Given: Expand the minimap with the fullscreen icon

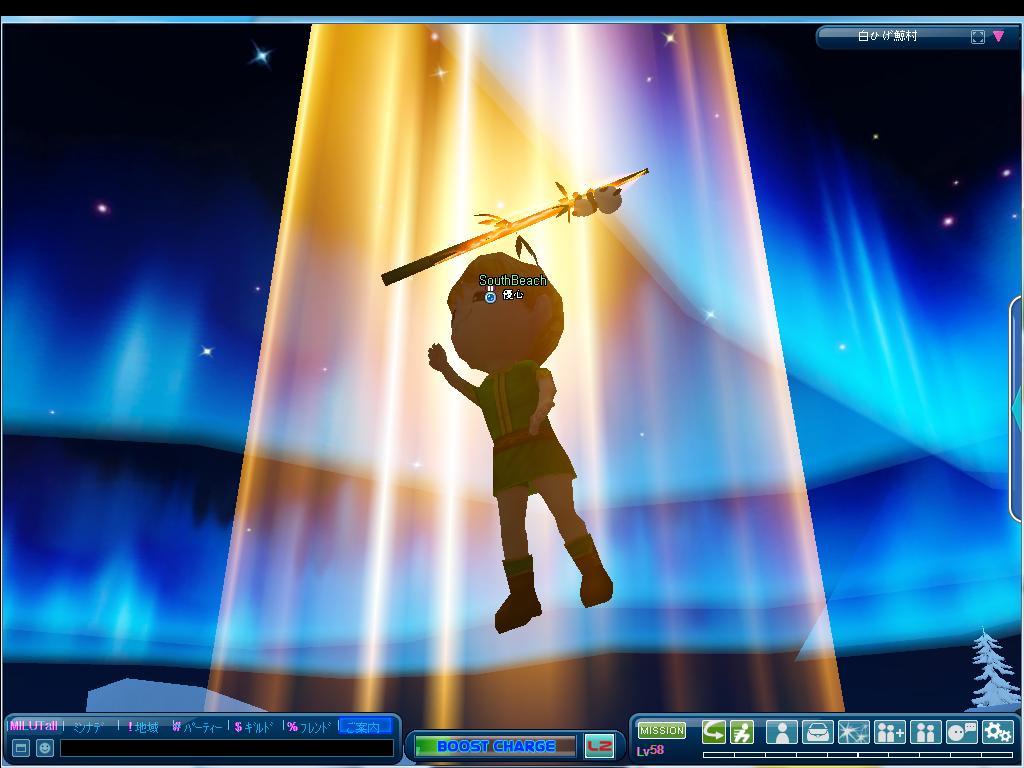Looking at the screenshot, I should tap(977, 37).
